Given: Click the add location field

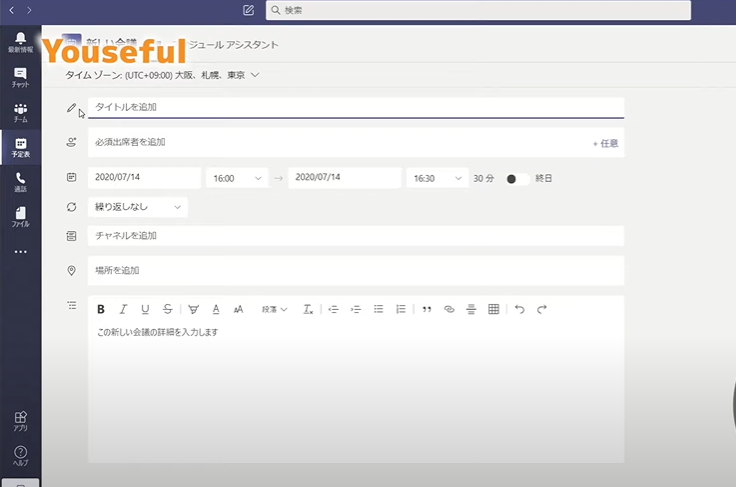Looking at the screenshot, I should click(356, 271).
